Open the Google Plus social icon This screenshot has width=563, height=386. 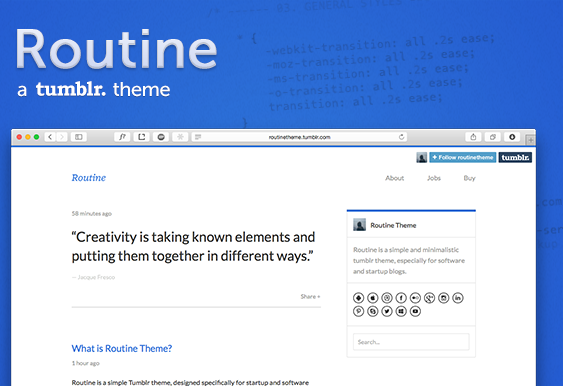429,298
